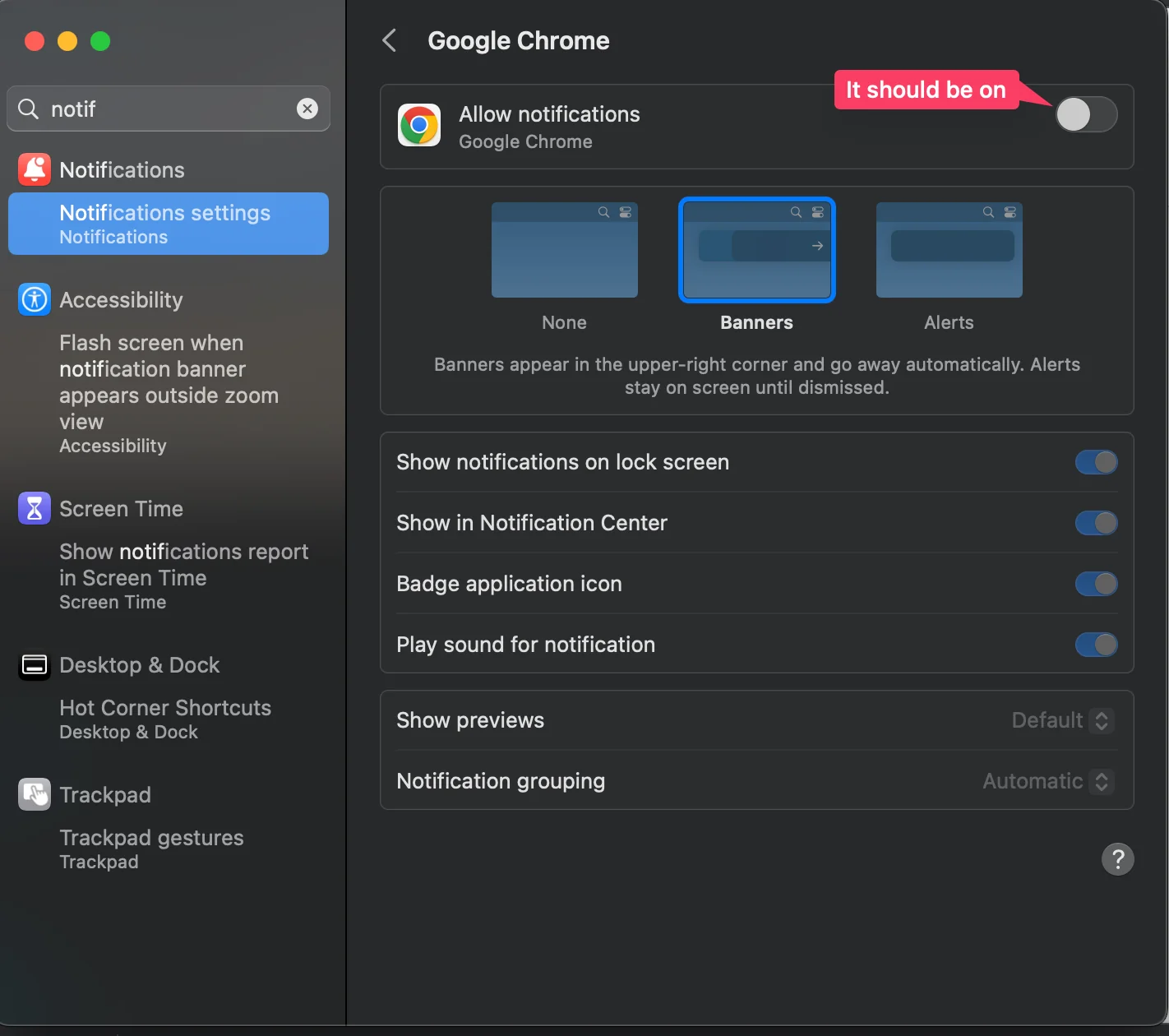
Task: Click the Notification grouping label
Action: click(x=501, y=781)
